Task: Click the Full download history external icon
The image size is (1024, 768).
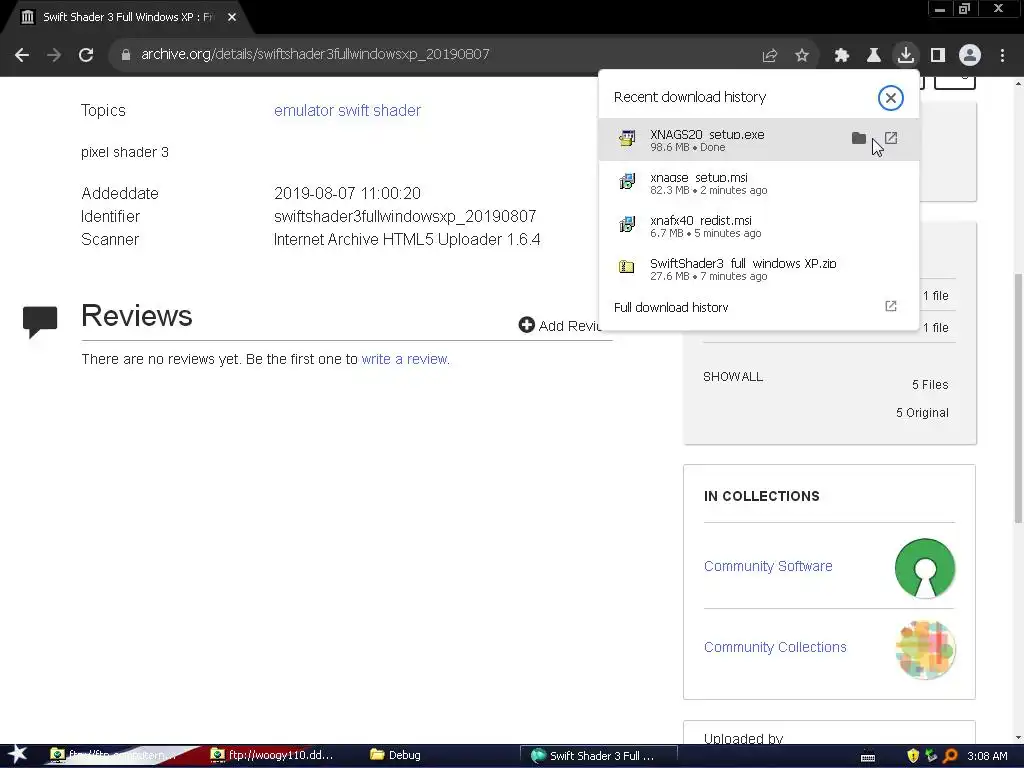Action: coord(891,306)
